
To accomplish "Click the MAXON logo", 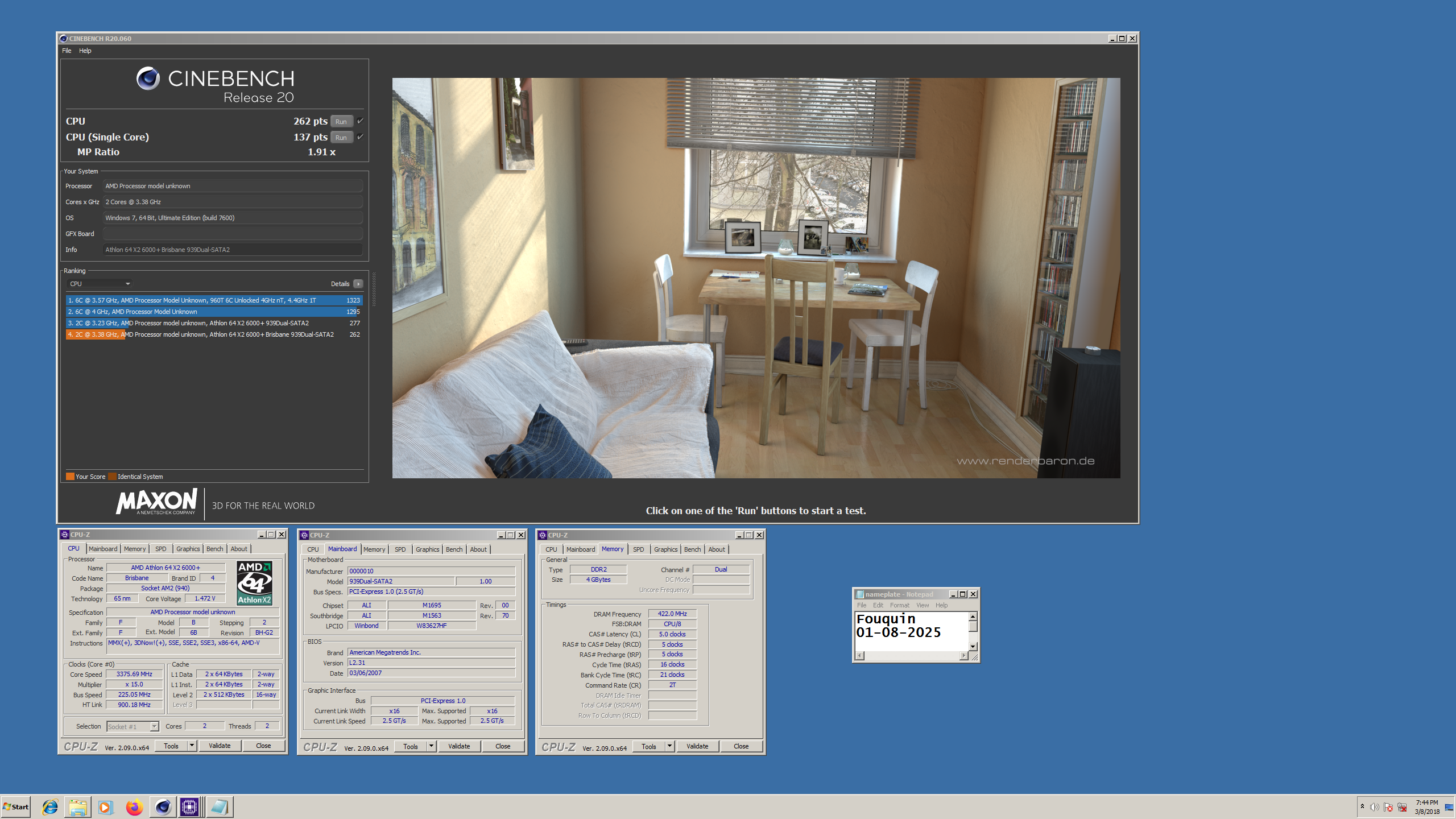I will point(156,501).
